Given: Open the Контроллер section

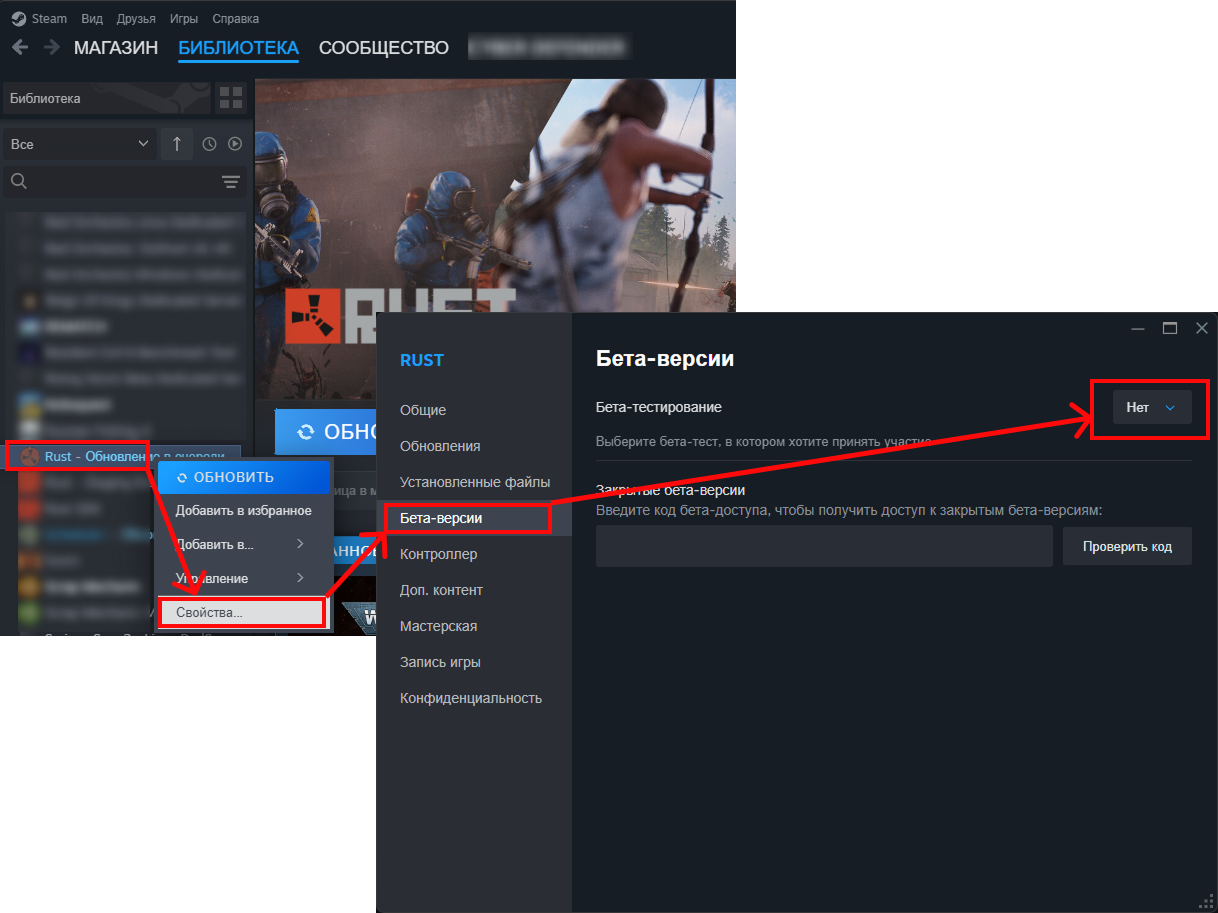Looking at the screenshot, I should tap(474, 554).
